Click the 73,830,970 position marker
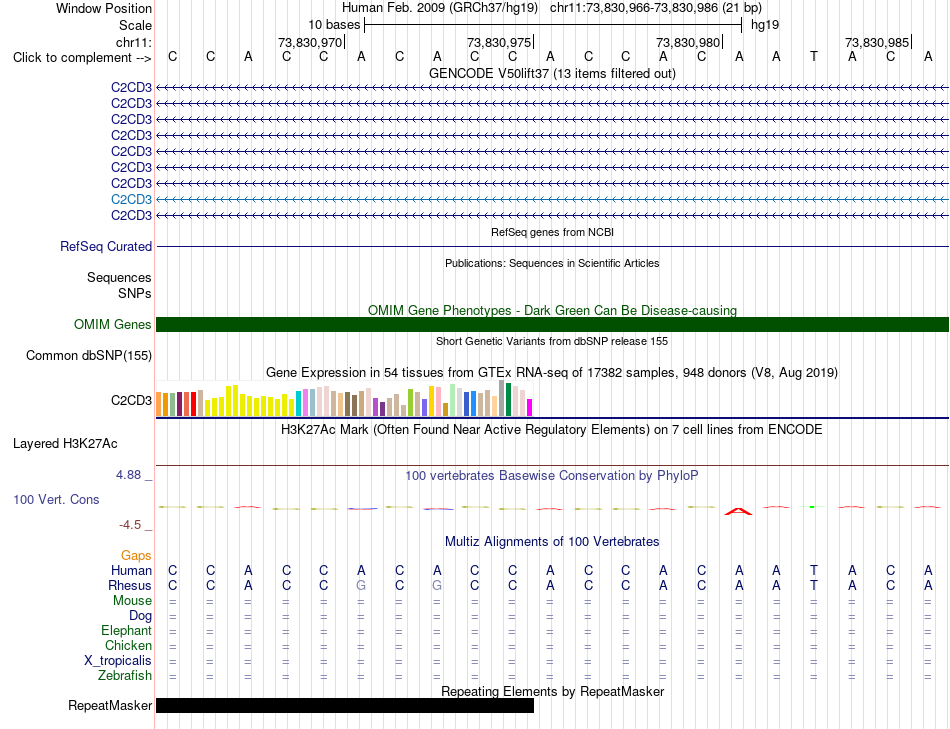The image size is (950, 729). click(x=311, y=42)
